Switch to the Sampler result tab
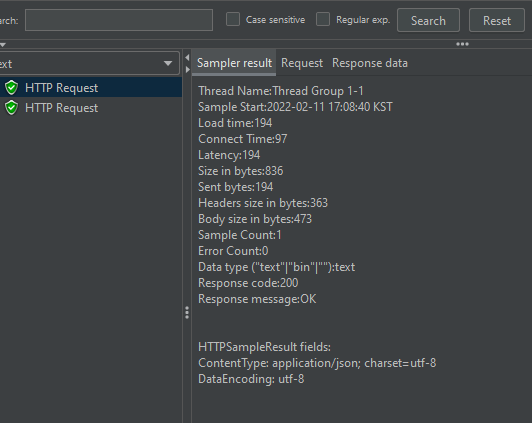Viewport: 532px width, 423px height. click(234, 63)
